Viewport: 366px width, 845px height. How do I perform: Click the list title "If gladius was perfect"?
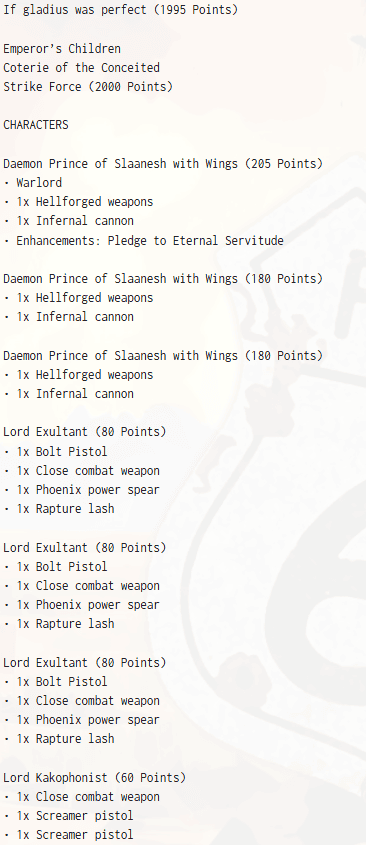tap(76, 10)
